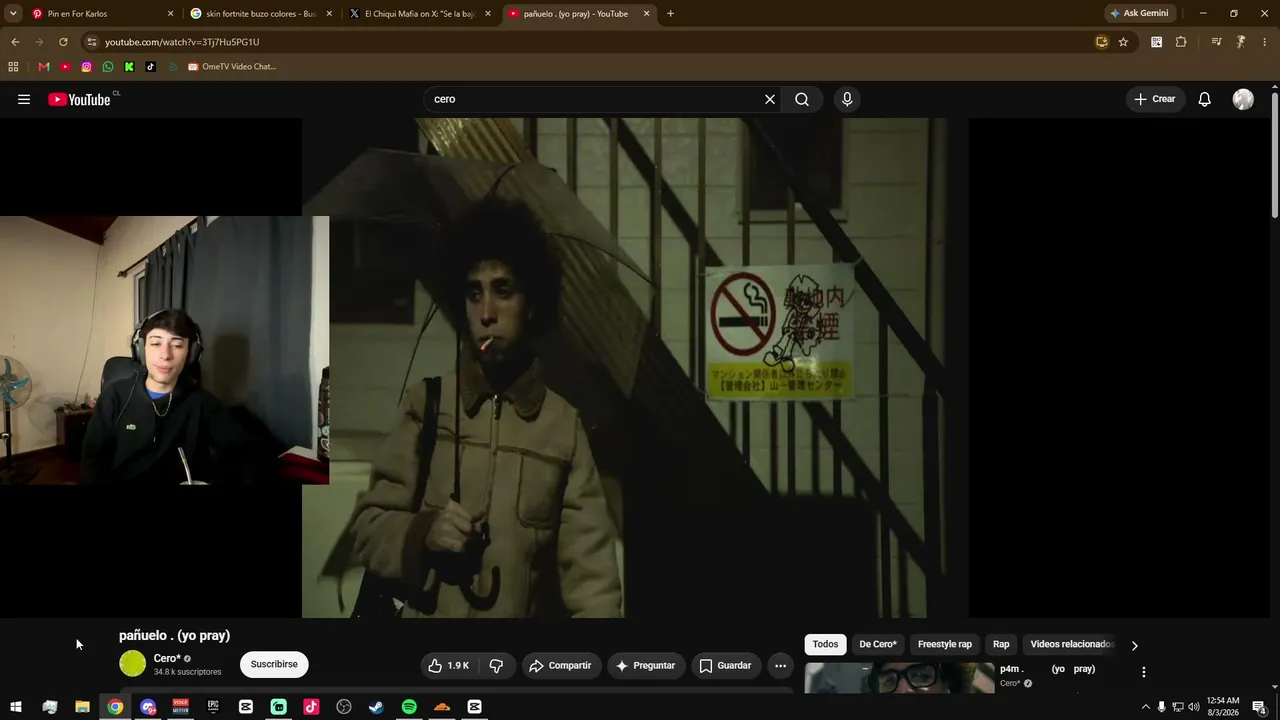
Task: Like the video with 1.9 K likes
Action: point(449,665)
